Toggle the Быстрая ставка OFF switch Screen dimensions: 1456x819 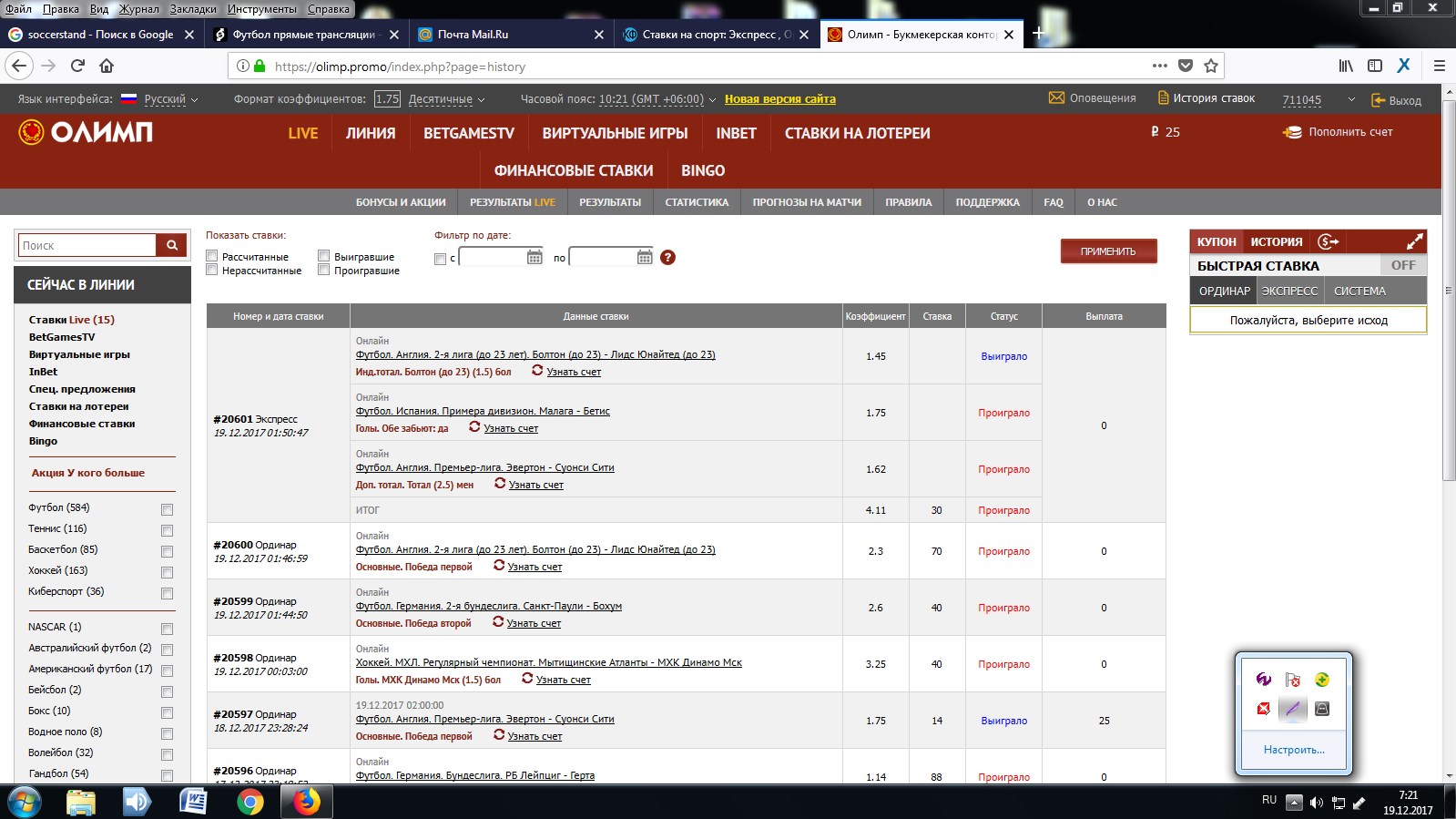click(x=1403, y=265)
